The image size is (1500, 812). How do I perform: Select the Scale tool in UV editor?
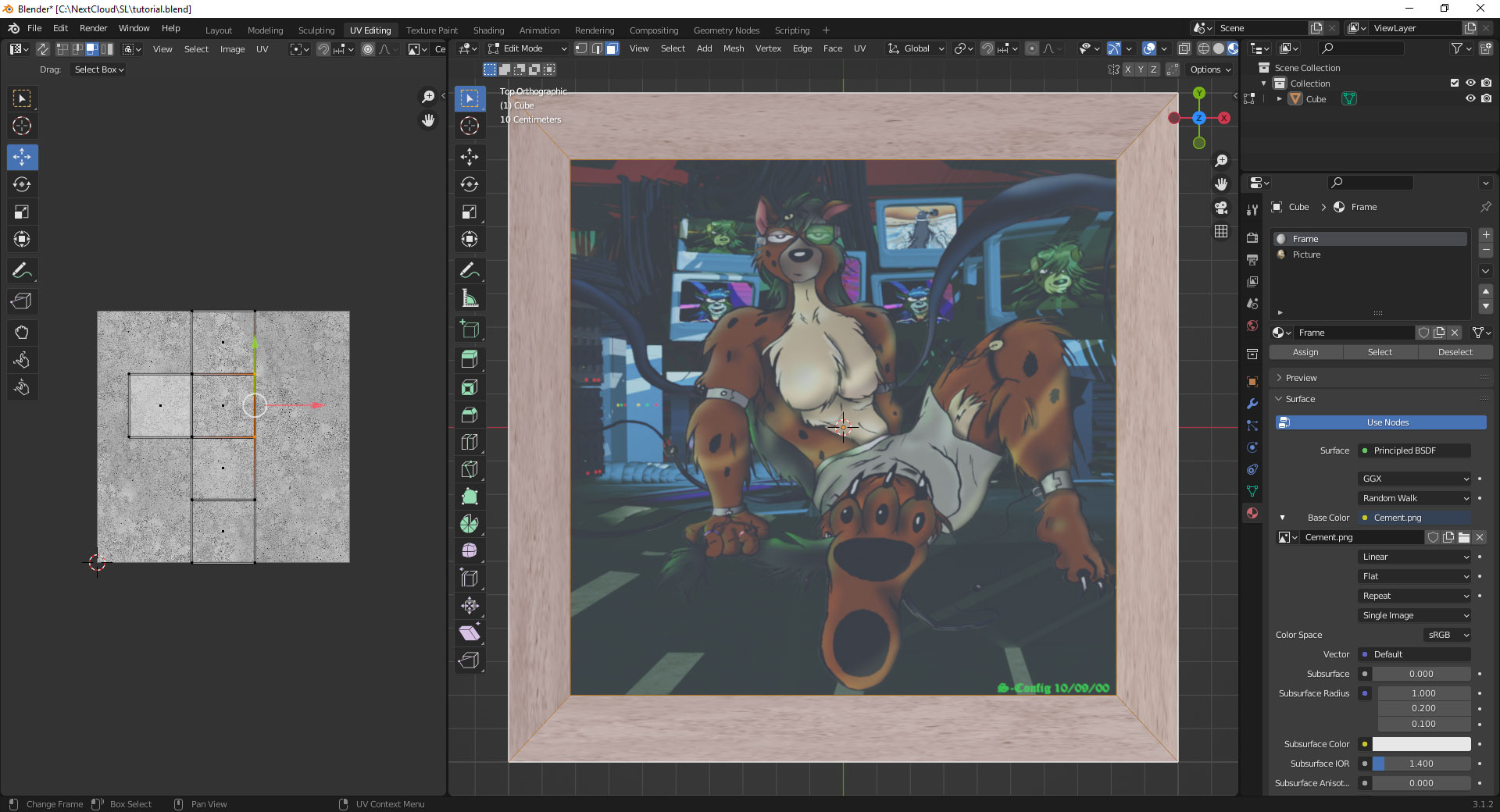coord(22,212)
